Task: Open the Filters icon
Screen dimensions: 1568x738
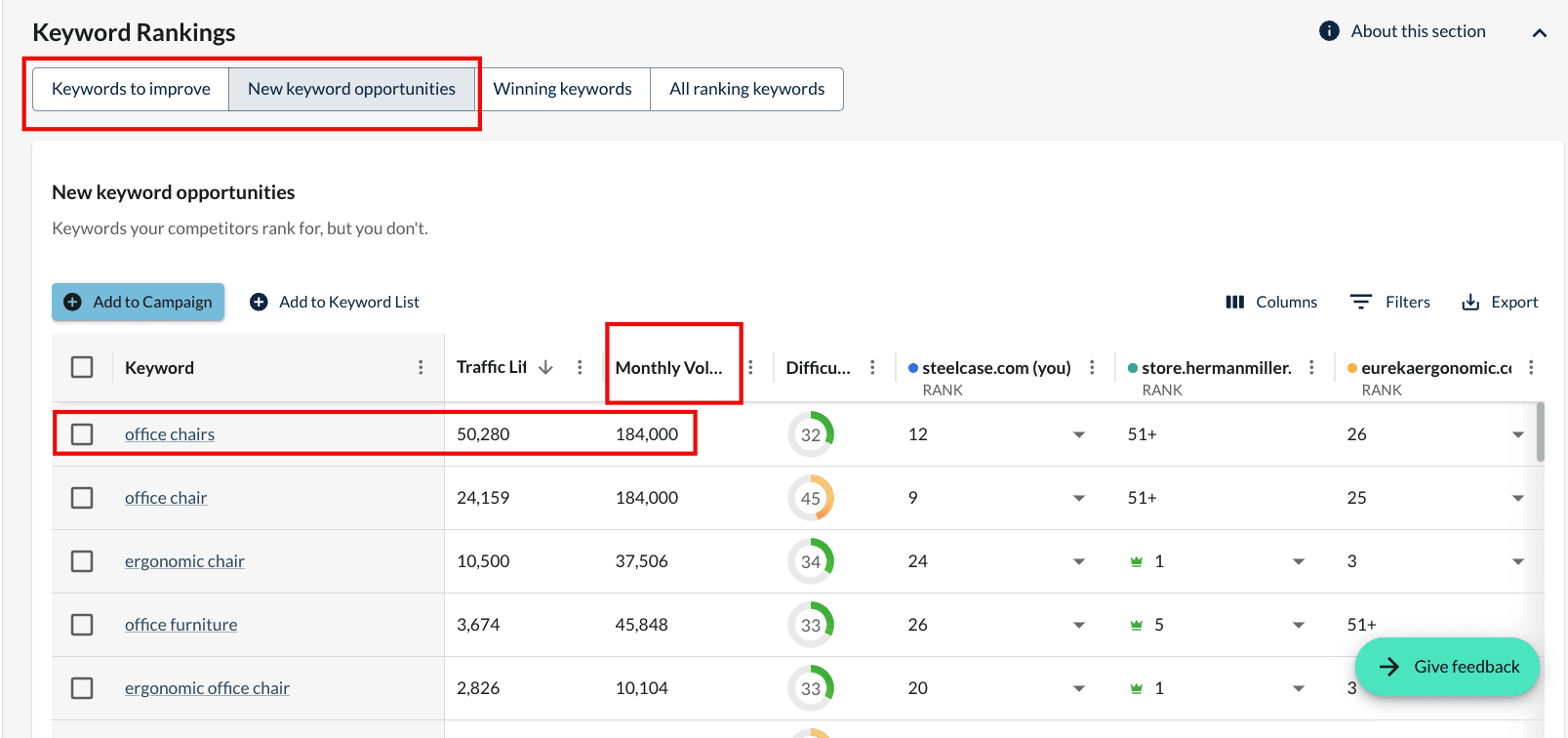Action: pos(1361,303)
